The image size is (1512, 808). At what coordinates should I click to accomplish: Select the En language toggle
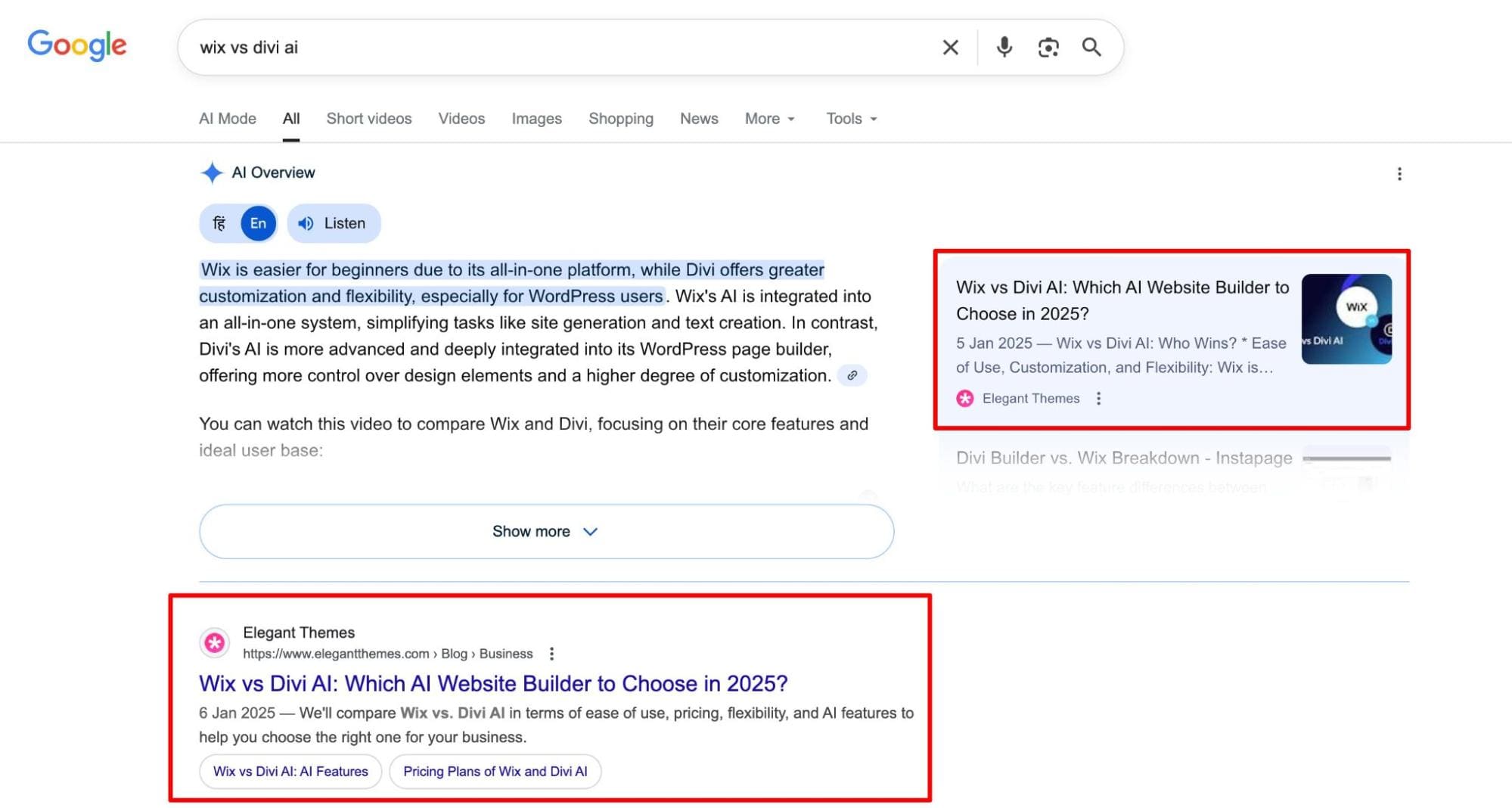258,223
